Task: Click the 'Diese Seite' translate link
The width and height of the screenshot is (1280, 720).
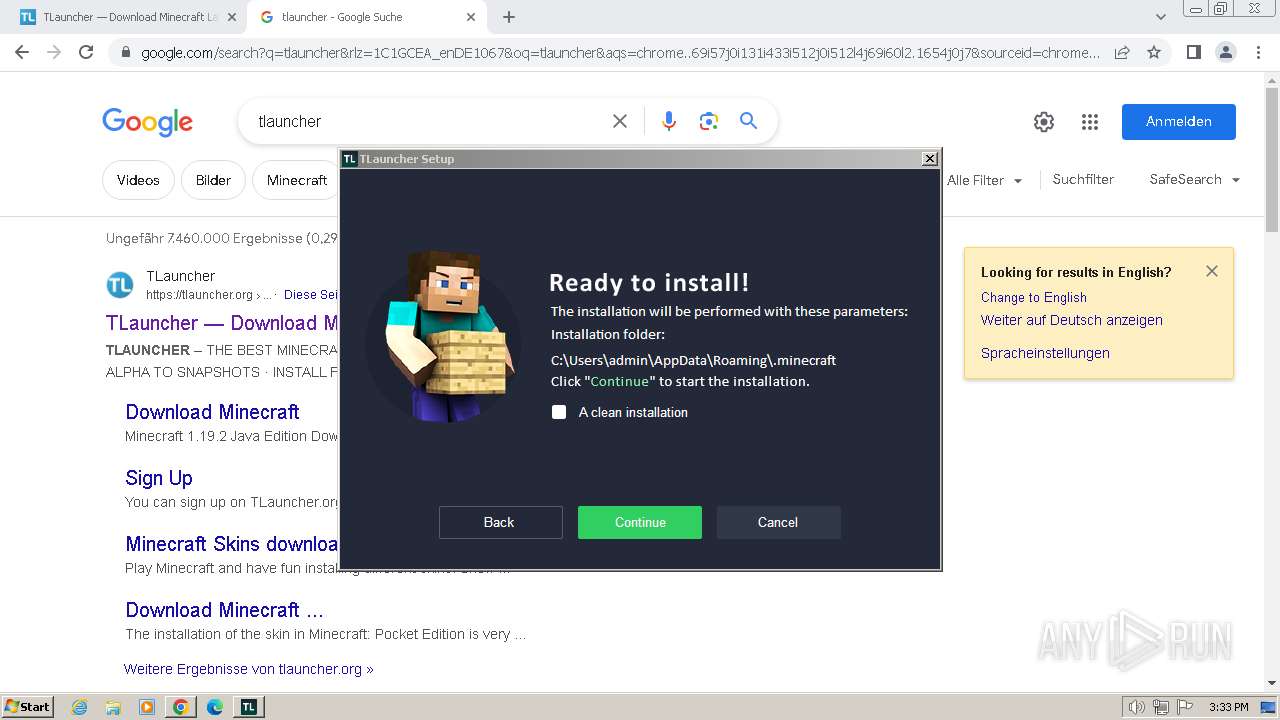Action: [x=312, y=295]
